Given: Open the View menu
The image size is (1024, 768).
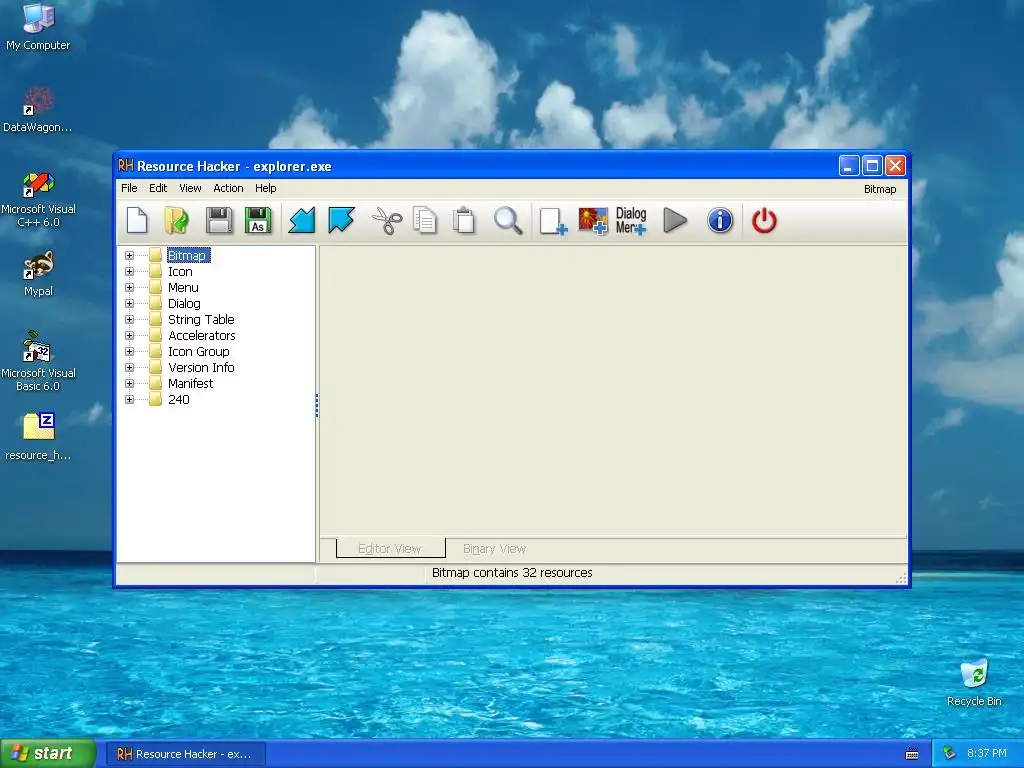Looking at the screenshot, I should [x=190, y=188].
